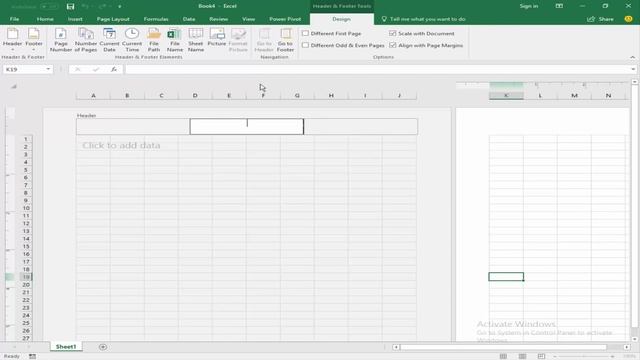
Task: Save the workbook using the floppy icon
Action: (70, 6)
